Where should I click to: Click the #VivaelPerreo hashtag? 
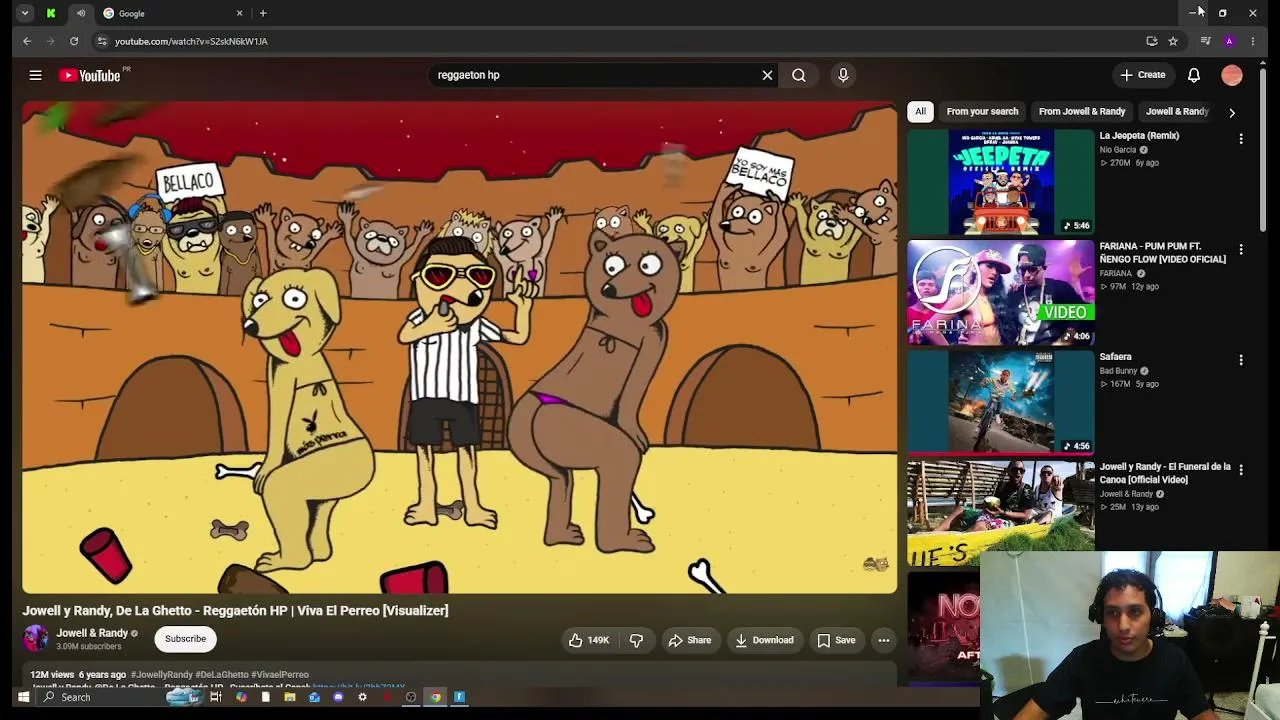tap(280, 675)
